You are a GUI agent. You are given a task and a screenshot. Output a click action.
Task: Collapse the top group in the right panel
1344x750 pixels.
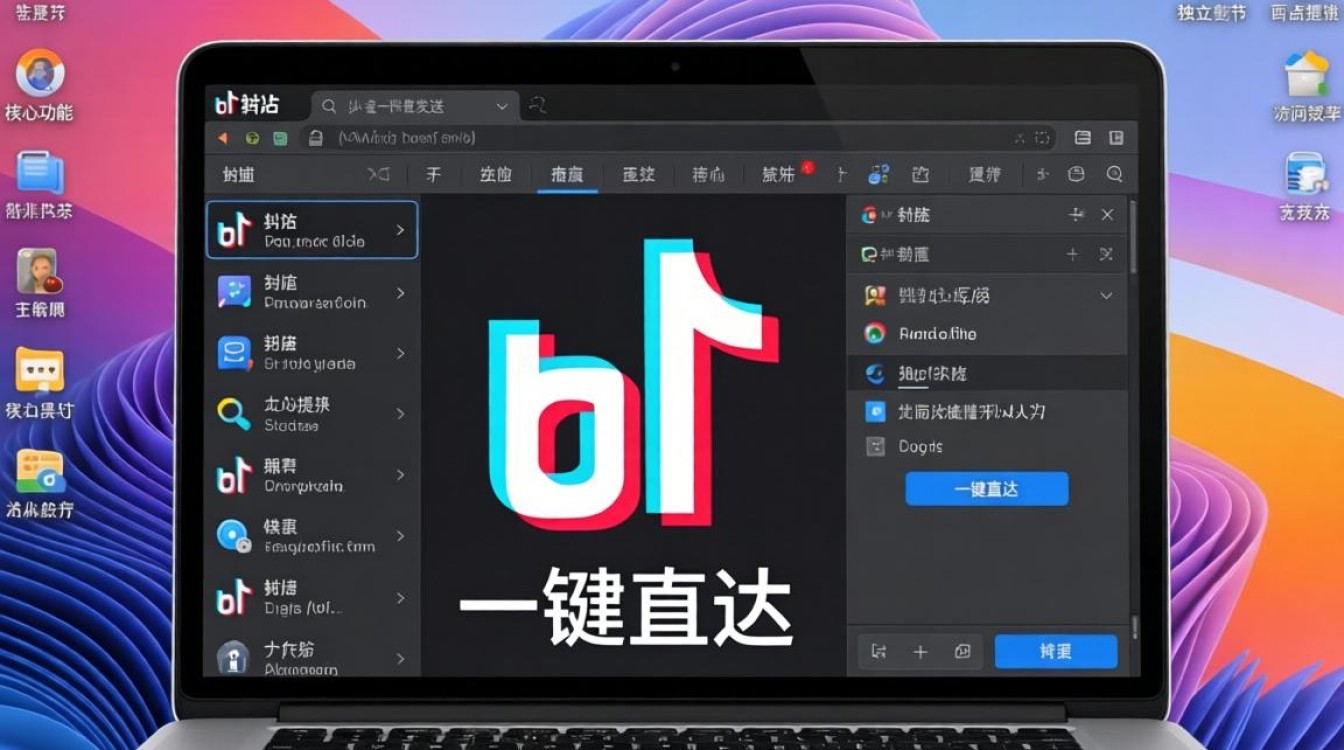click(1106, 295)
